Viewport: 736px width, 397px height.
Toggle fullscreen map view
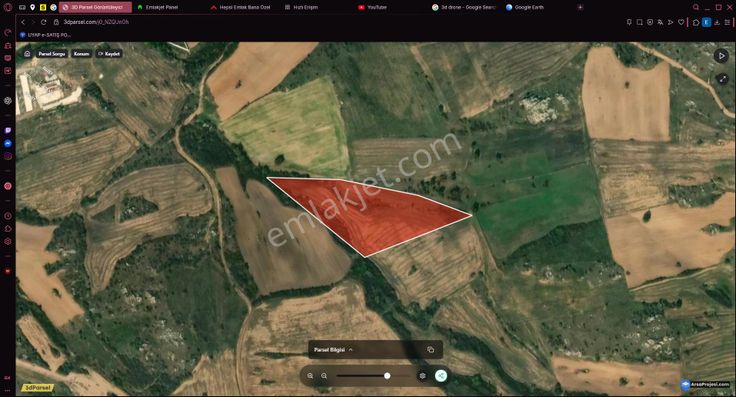[722, 79]
